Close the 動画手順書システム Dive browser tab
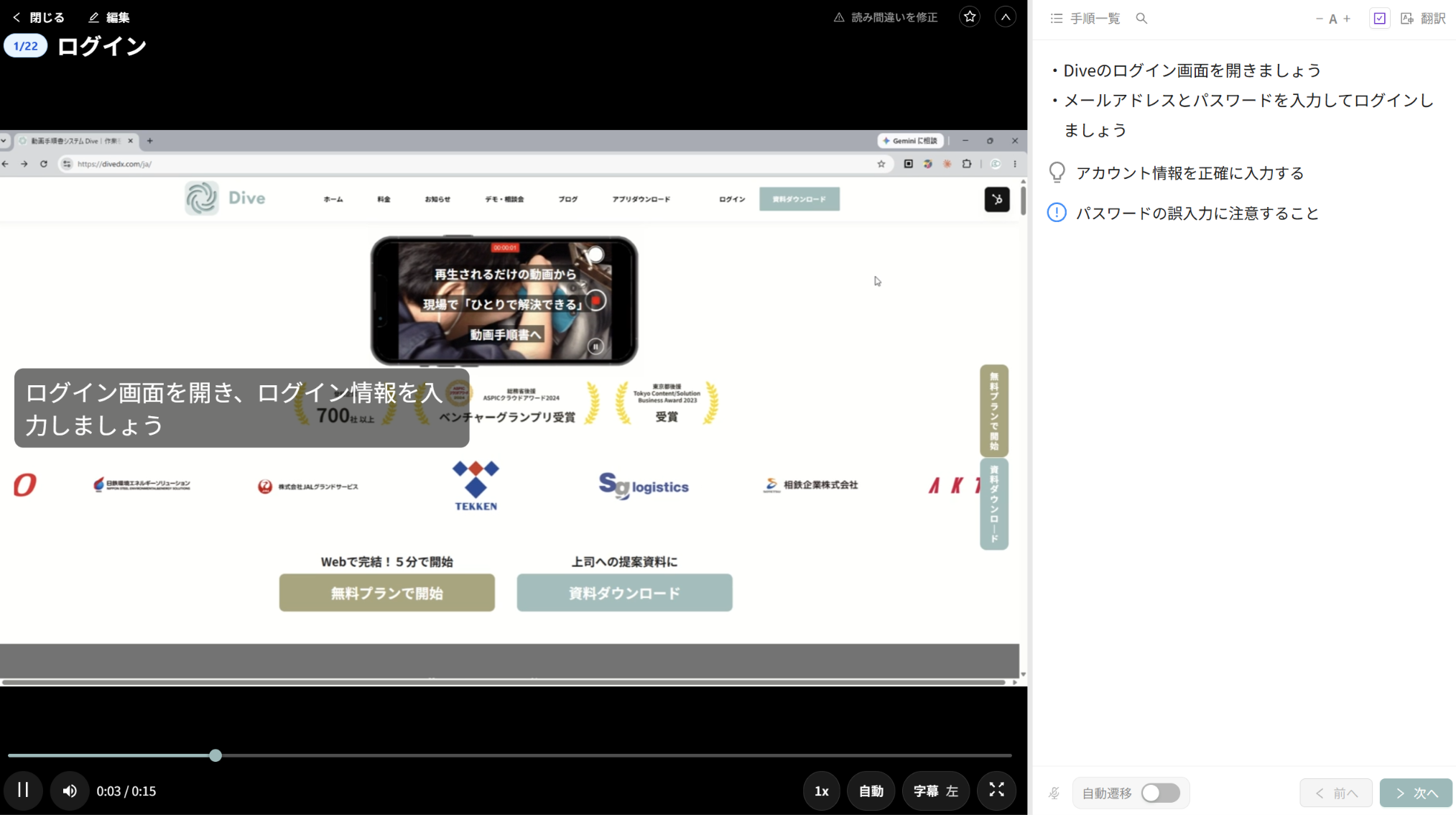This screenshot has height=815, width=1456. coord(130,141)
